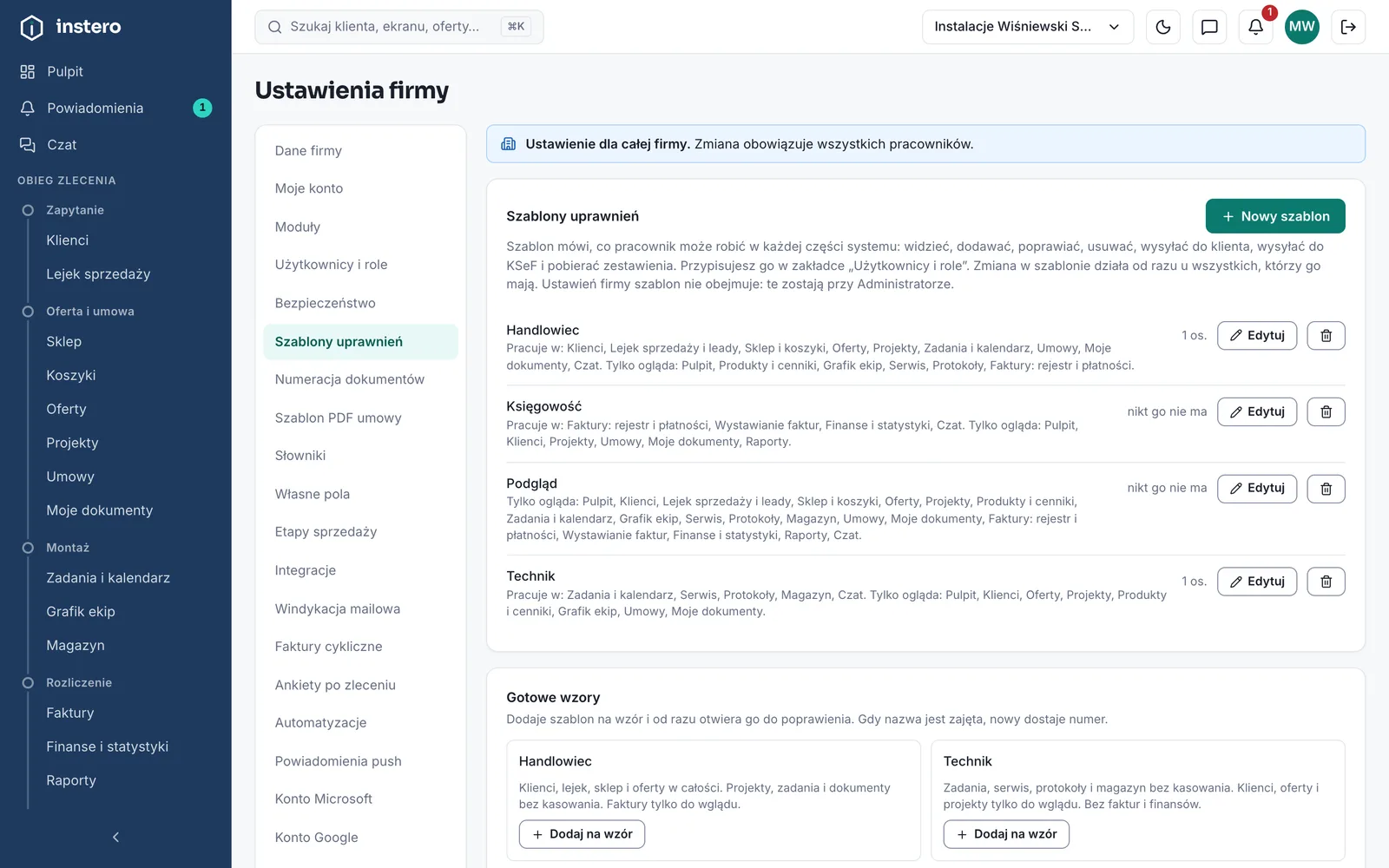Open the Integracje settings section
This screenshot has height=868, width=1389.
point(360,570)
